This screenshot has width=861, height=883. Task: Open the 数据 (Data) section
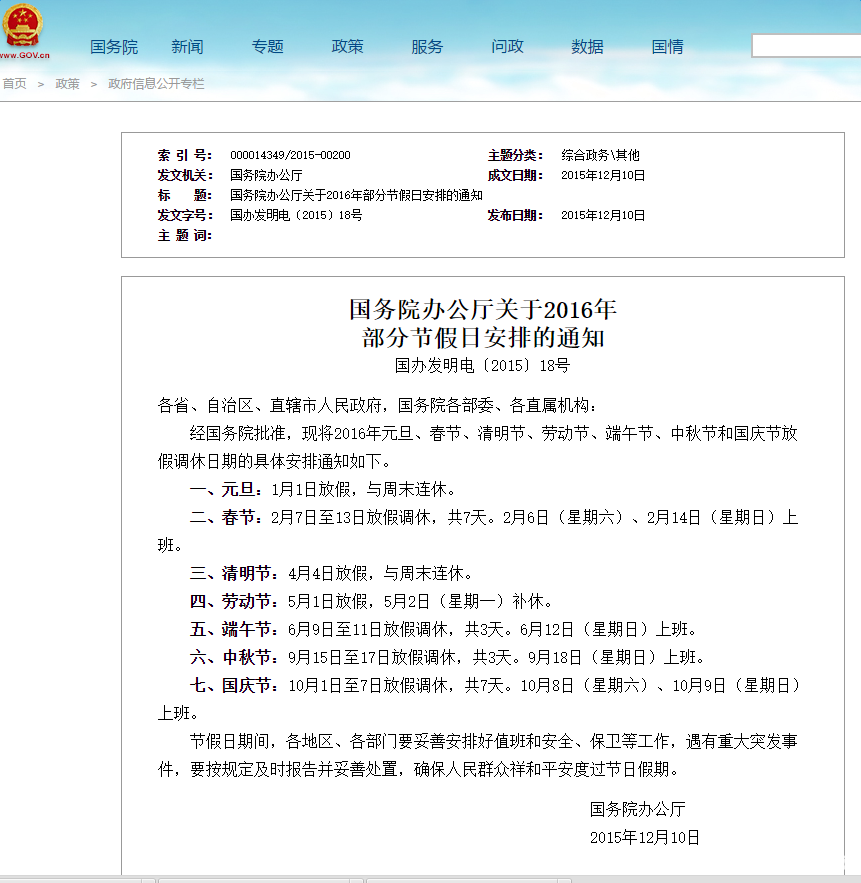point(587,45)
